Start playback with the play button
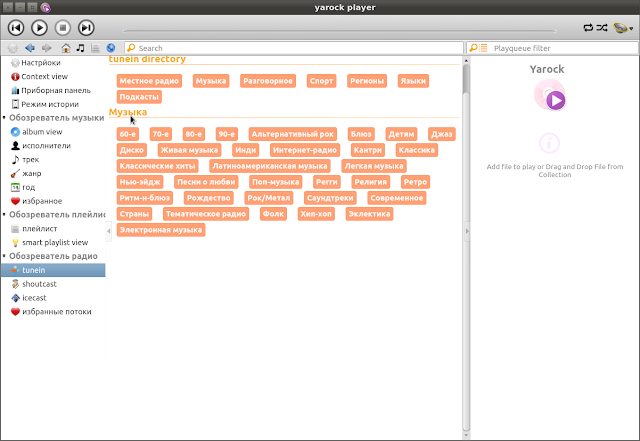The width and height of the screenshot is (640, 441). coord(39,28)
